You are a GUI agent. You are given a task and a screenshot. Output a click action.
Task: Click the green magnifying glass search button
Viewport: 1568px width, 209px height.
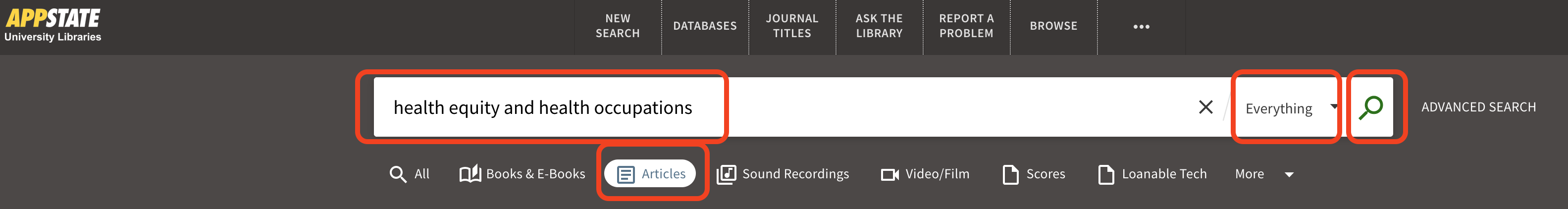[x=1371, y=107]
